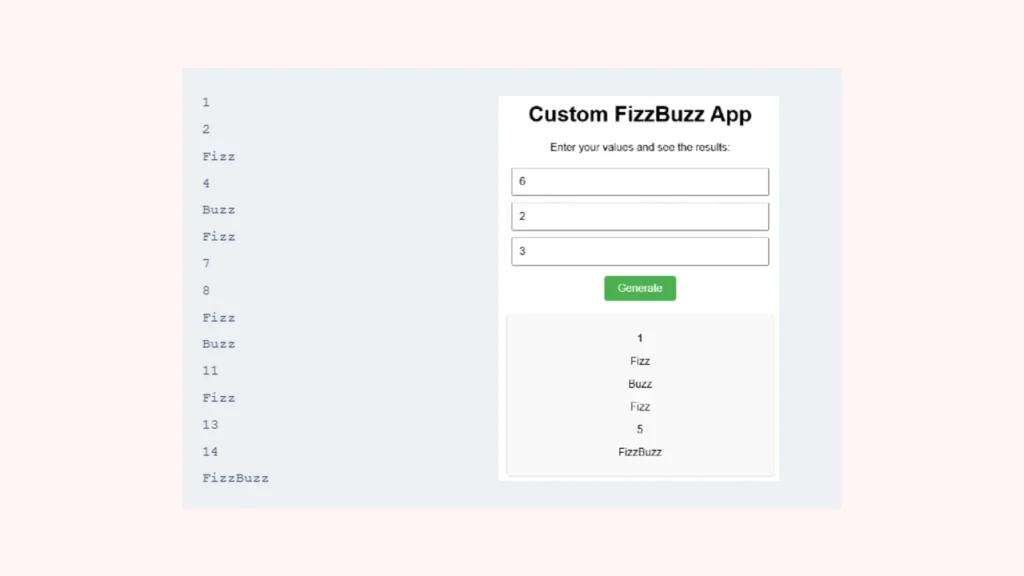1024x576 pixels.
Task: Select the input field containing 3
Action: pos(639,251)
